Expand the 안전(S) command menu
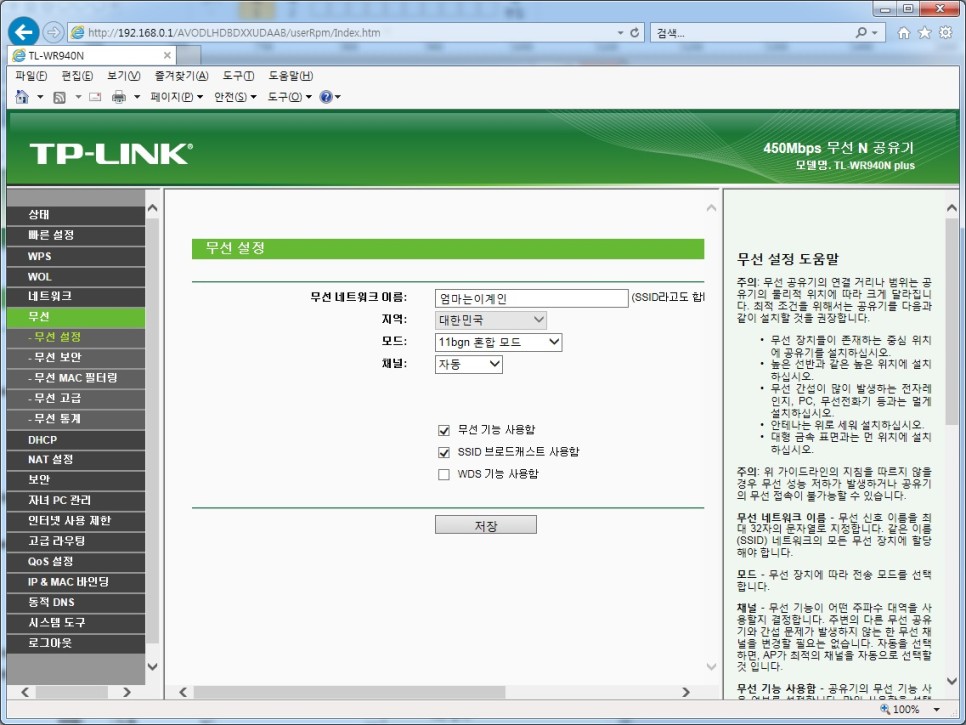This screenshot has height=725, width=966. (235, 97)
